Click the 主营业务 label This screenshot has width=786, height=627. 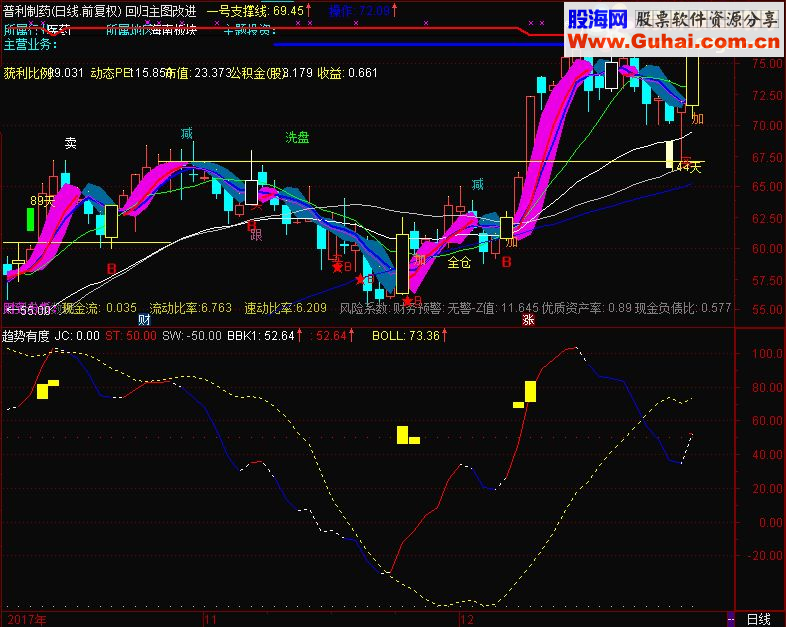point(30,45)
